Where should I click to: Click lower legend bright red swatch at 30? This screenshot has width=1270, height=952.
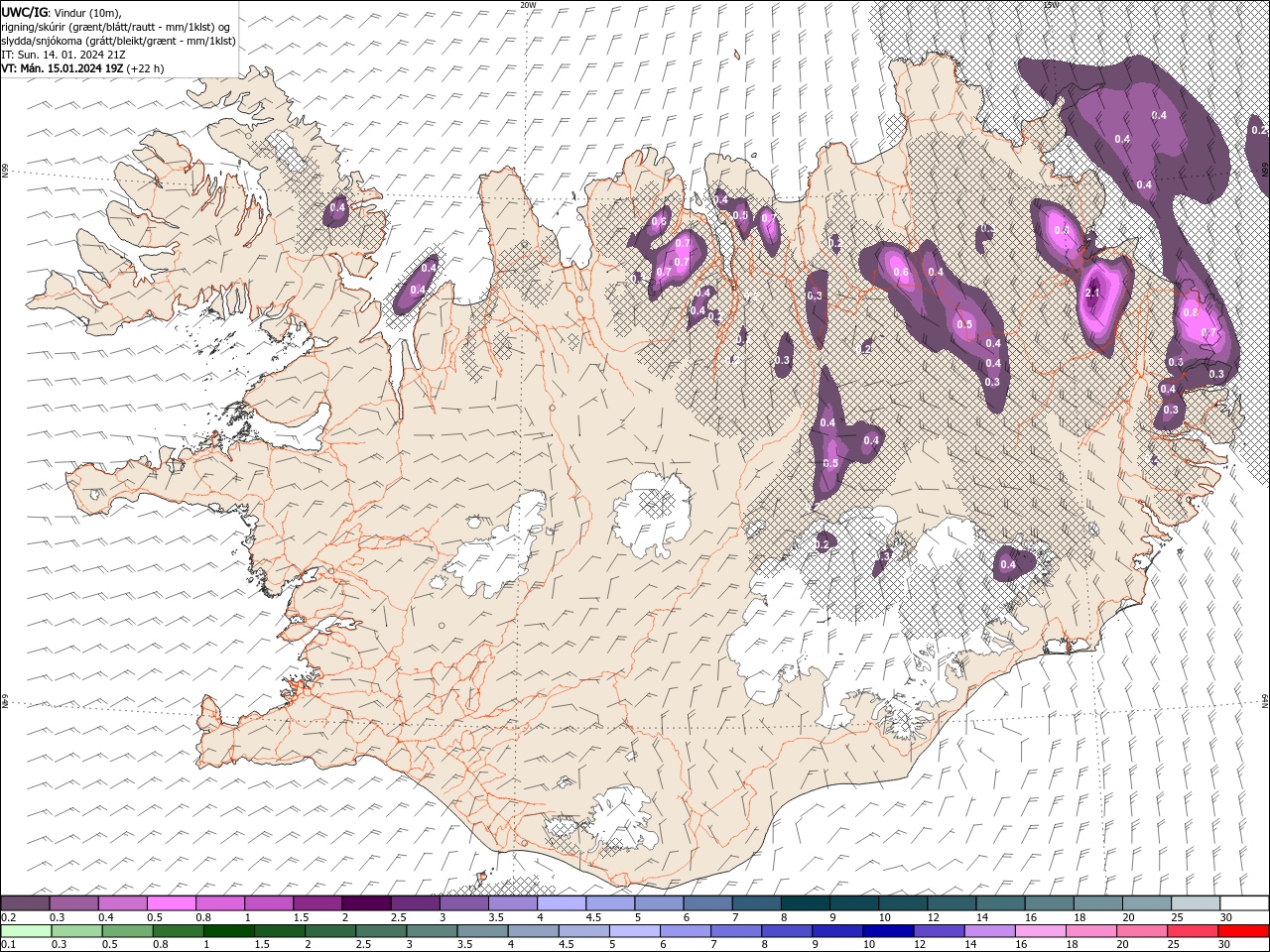(x=1244, y=931)
